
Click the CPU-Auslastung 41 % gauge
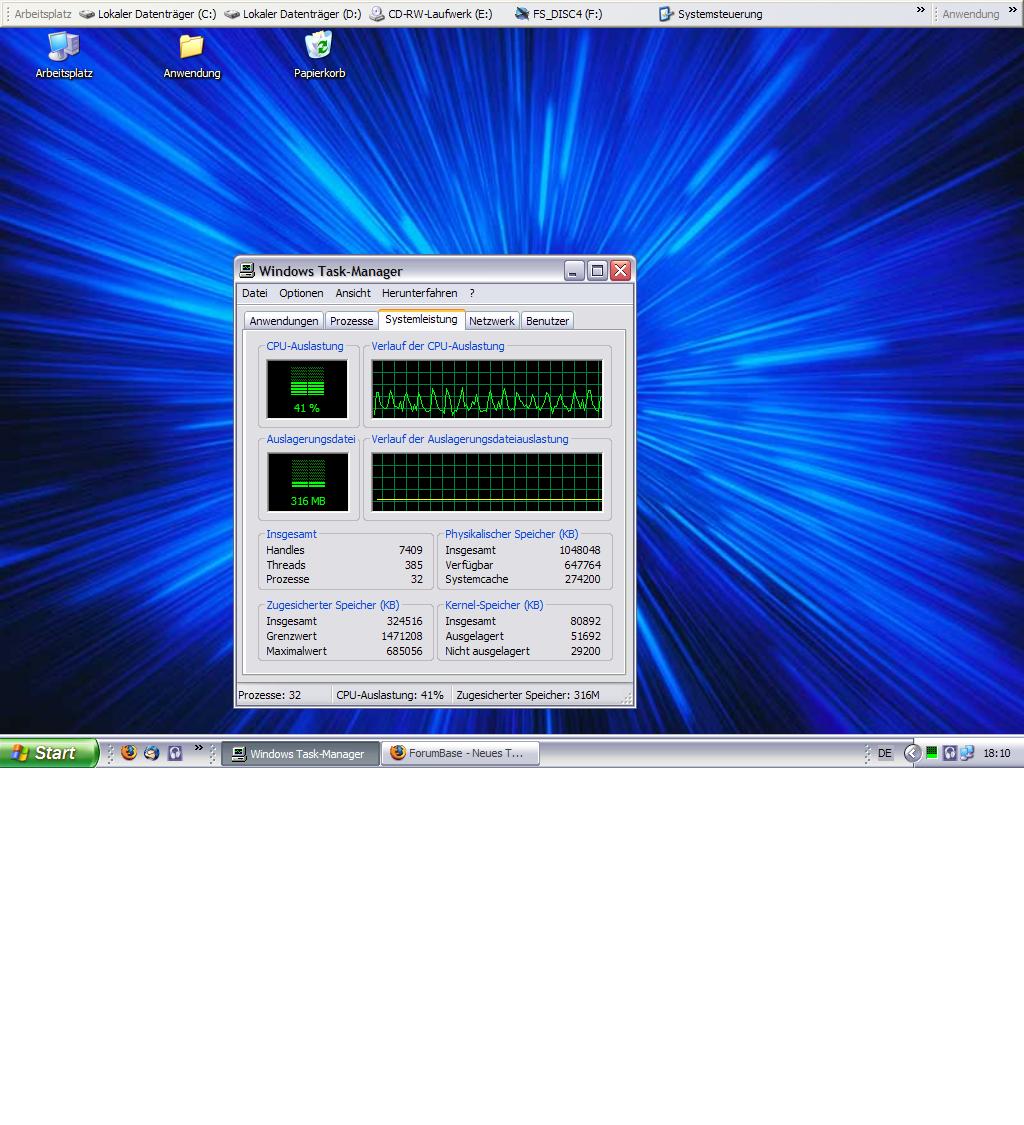[x=307, y=389]
